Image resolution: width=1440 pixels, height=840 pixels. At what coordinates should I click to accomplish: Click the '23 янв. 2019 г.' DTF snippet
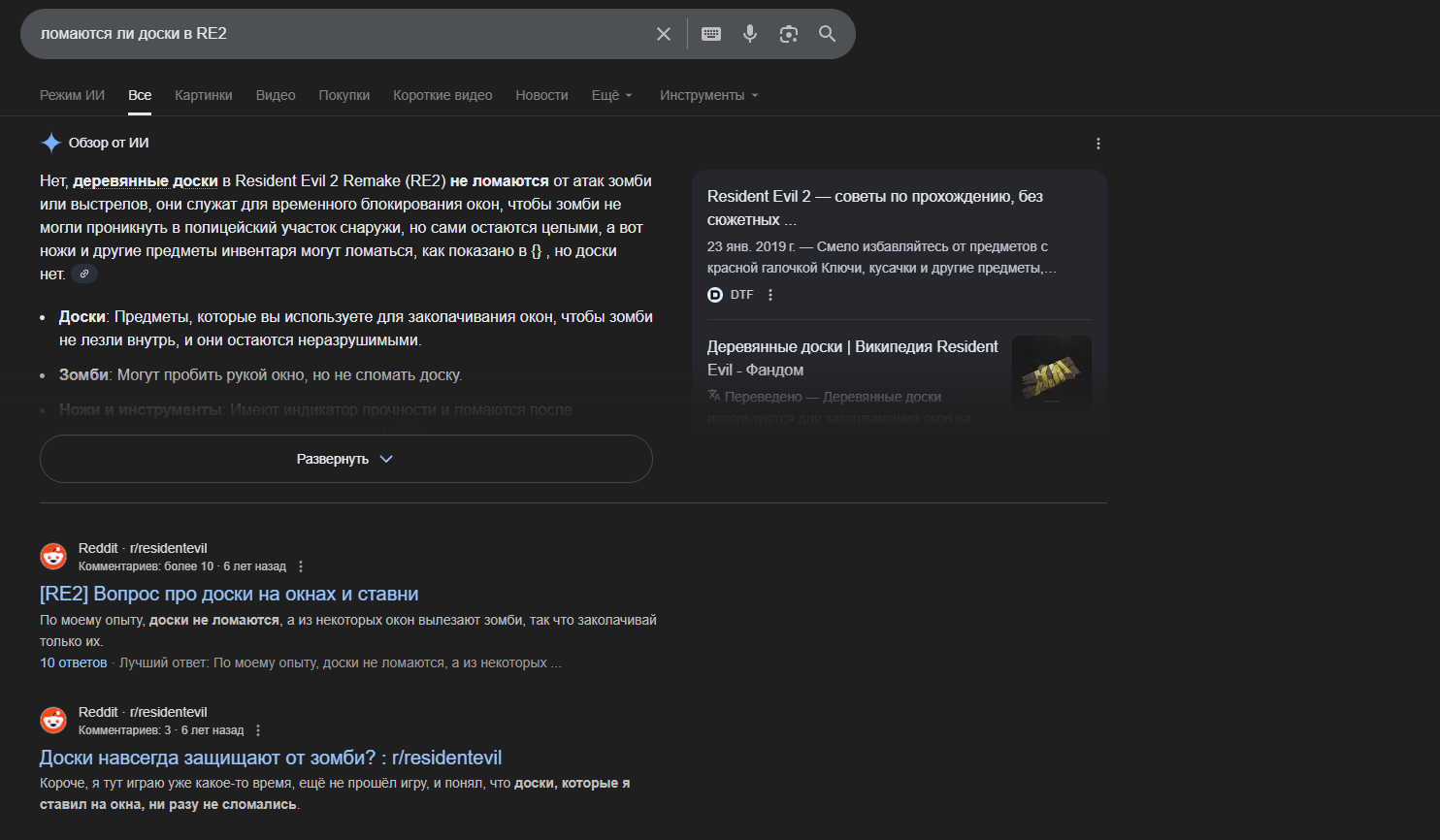[x=882, y=257]
